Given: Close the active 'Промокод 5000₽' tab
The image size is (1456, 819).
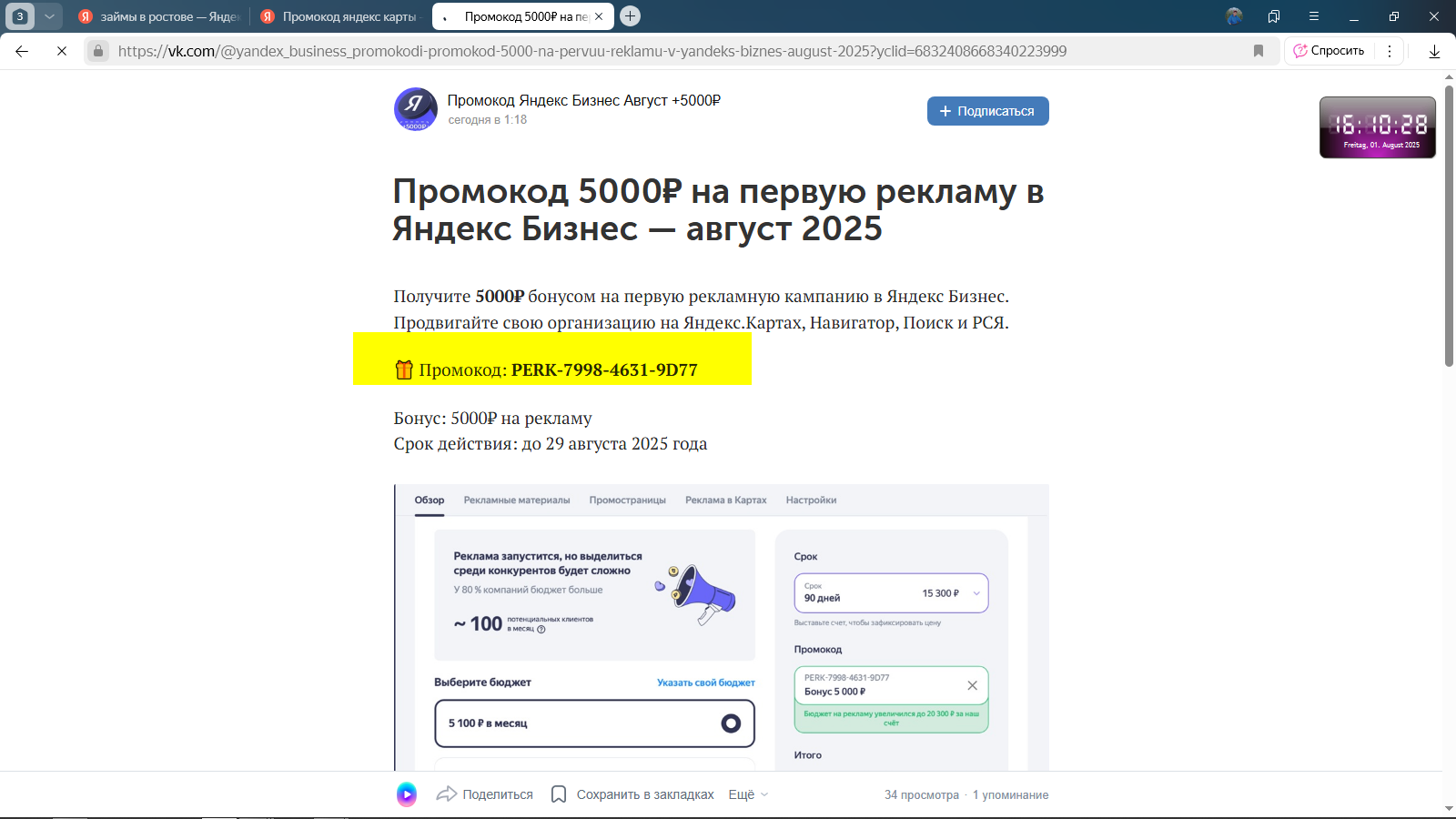Looking at the screenshot, I should coord(599,16).
